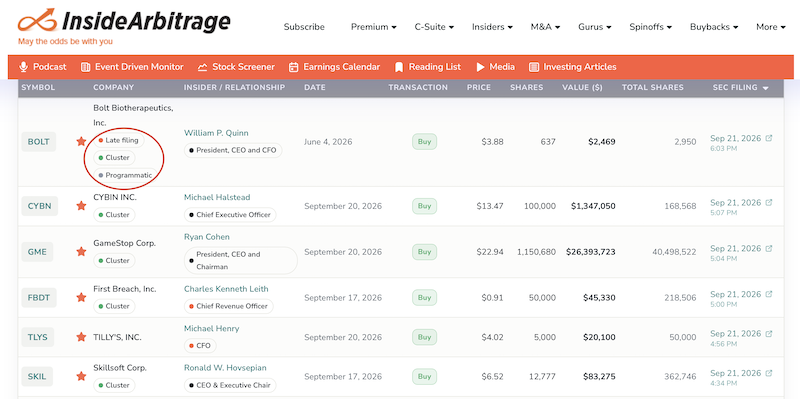The image size is (800, 399).
Task: Click the InsideArbitrage infinity logo
Action: tap(37, 21)
